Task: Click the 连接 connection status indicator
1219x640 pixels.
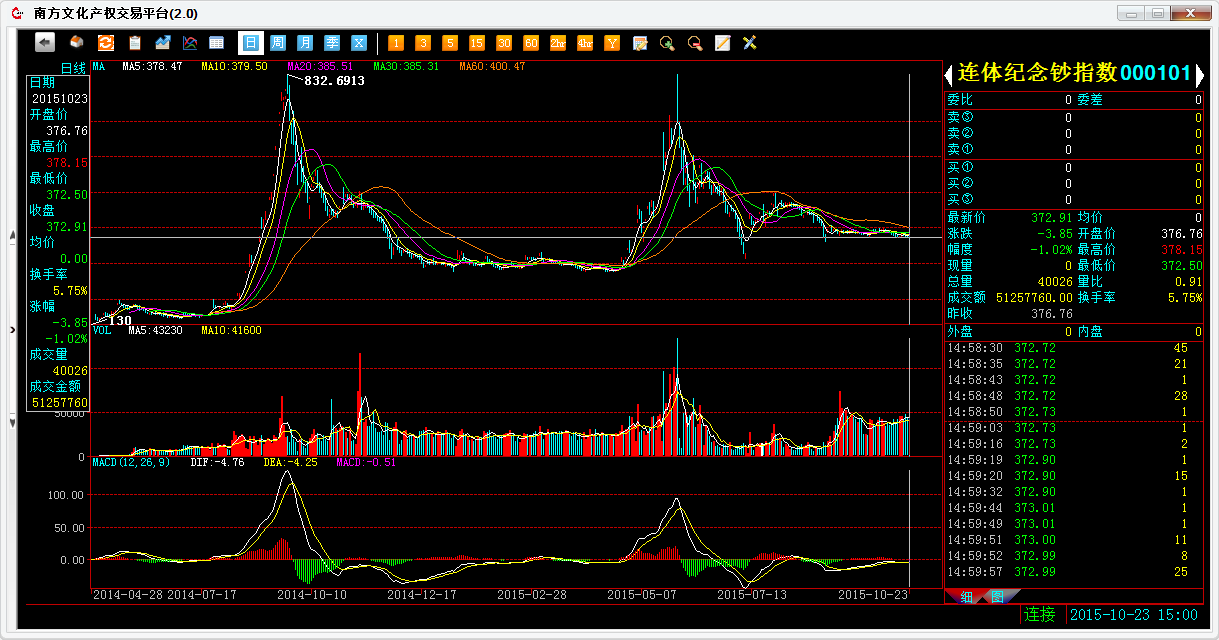Action: [x=1039, y=614]
